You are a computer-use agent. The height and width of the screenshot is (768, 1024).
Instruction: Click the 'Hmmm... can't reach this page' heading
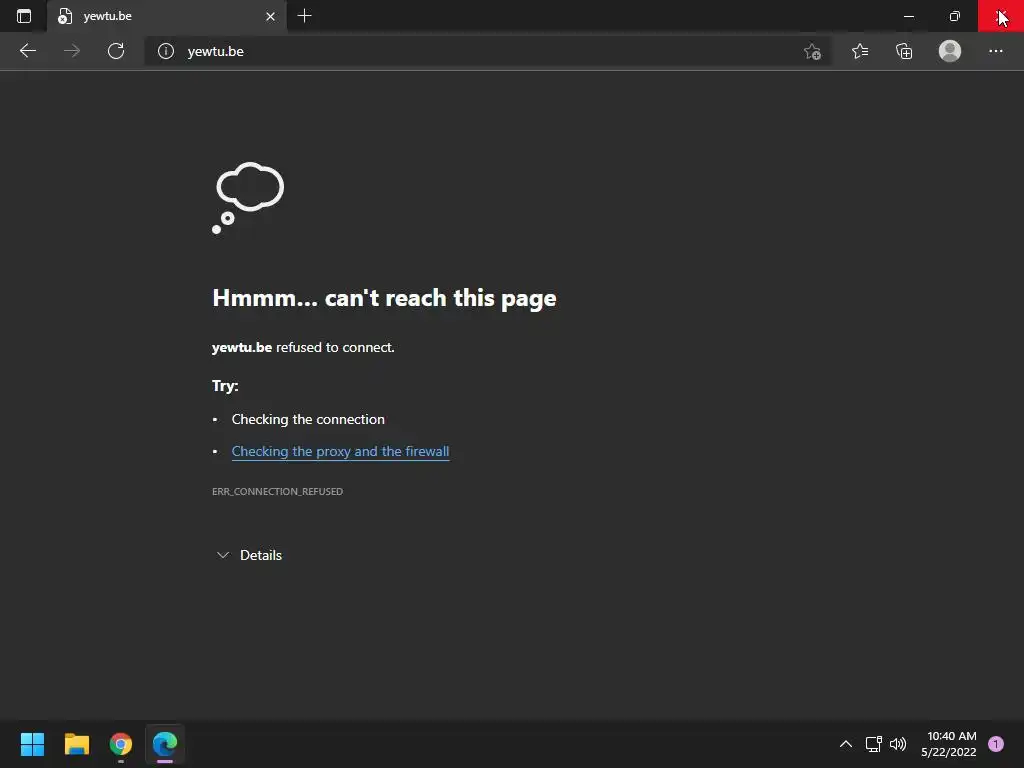384,298
